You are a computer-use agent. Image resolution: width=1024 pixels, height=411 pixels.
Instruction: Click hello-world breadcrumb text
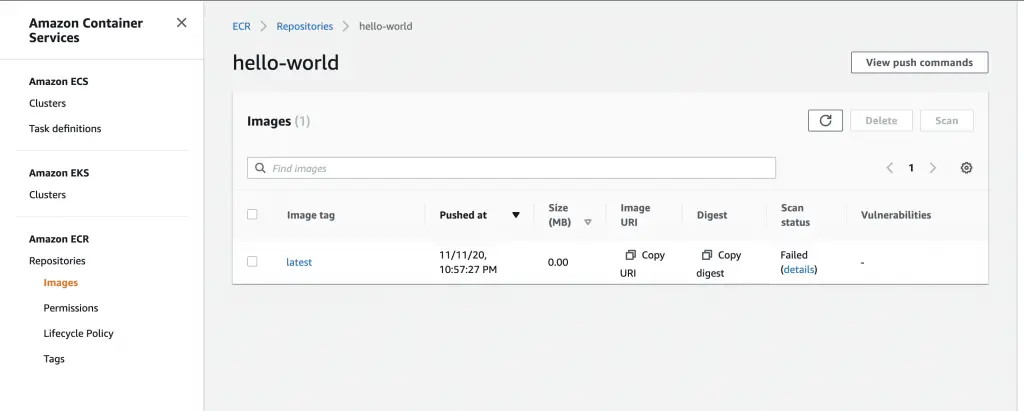click(x=385, y=26)
